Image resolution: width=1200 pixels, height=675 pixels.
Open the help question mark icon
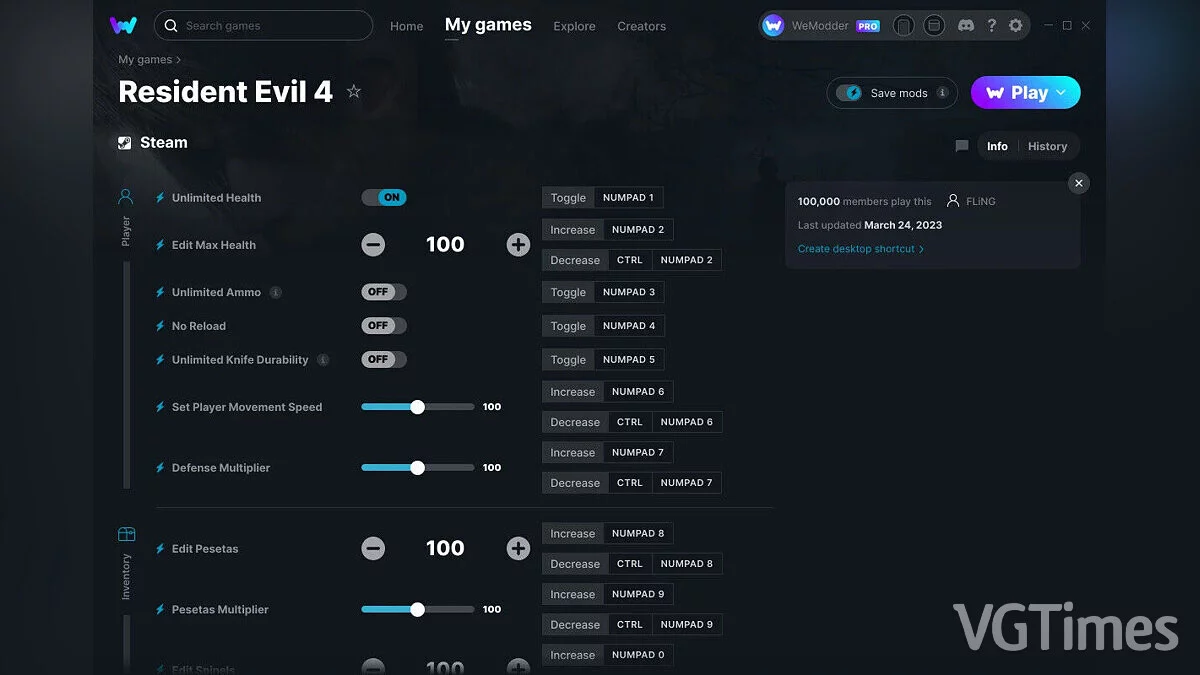point(991,26)
